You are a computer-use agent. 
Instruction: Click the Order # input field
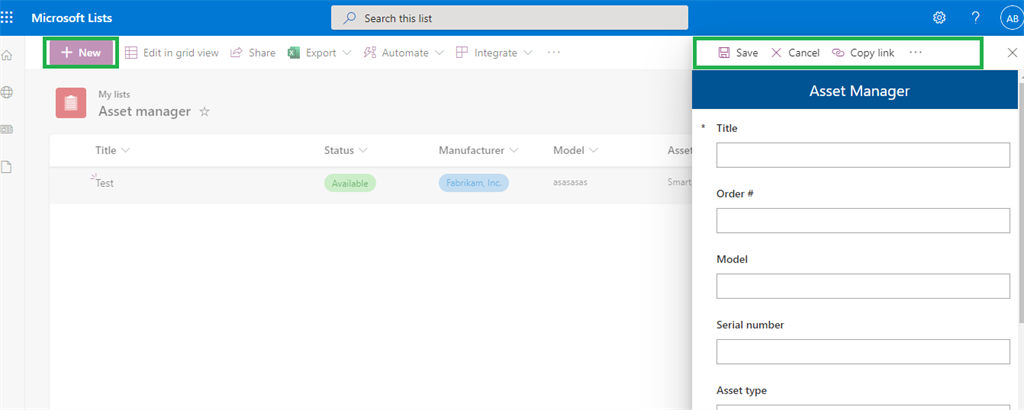pyautogui.click(x=863, y=221)
